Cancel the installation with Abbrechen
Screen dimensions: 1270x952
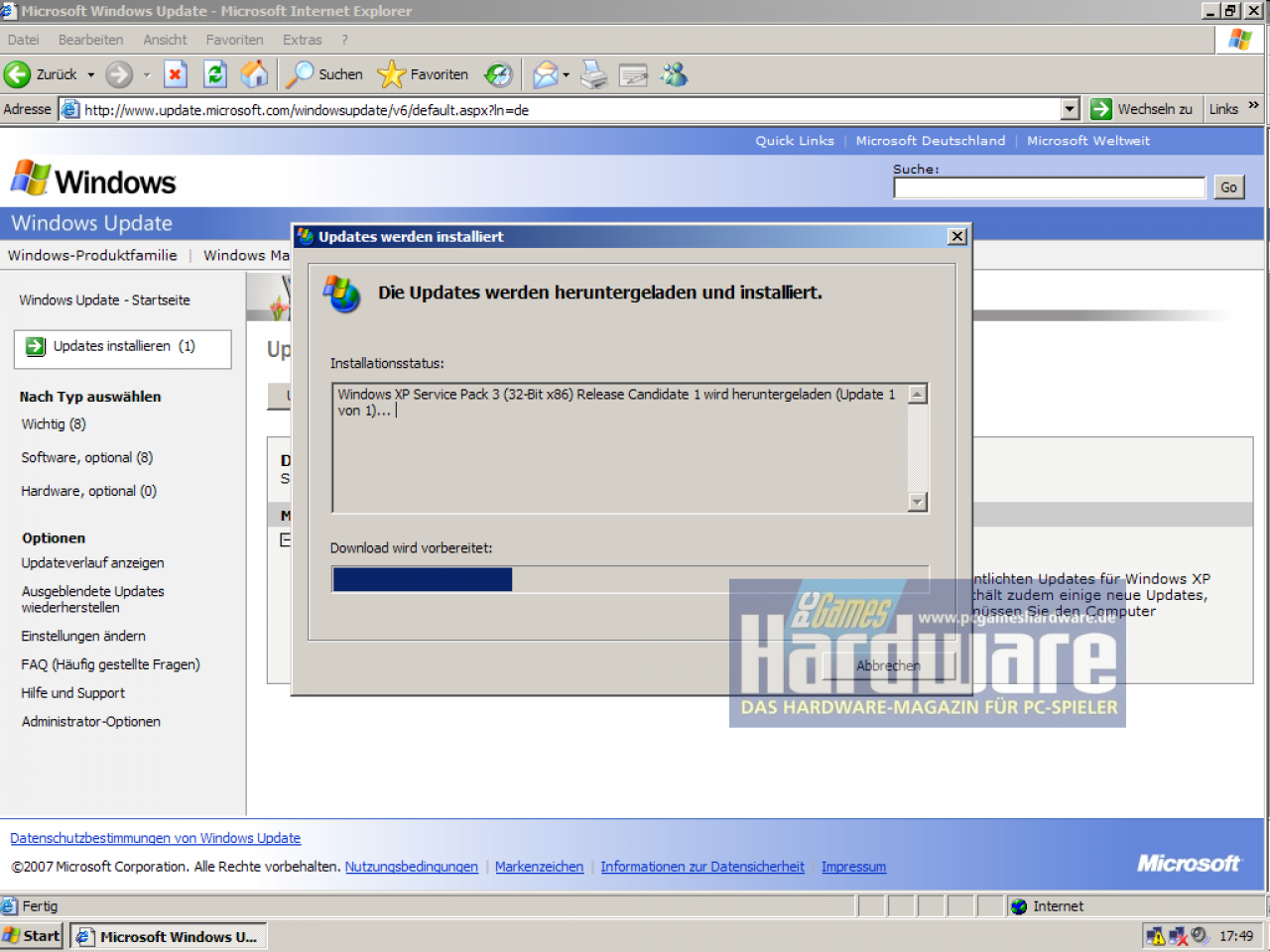click(888, 665)
